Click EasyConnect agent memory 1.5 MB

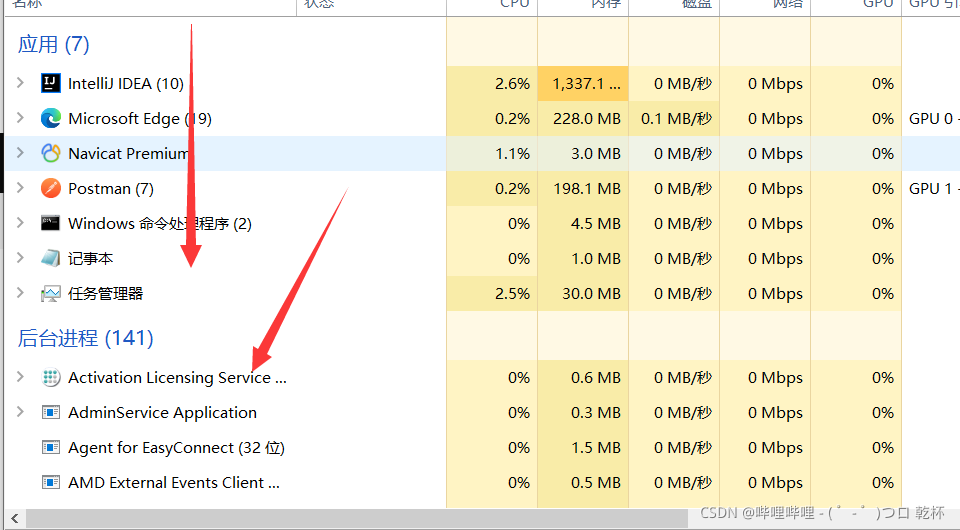(596, 447)
